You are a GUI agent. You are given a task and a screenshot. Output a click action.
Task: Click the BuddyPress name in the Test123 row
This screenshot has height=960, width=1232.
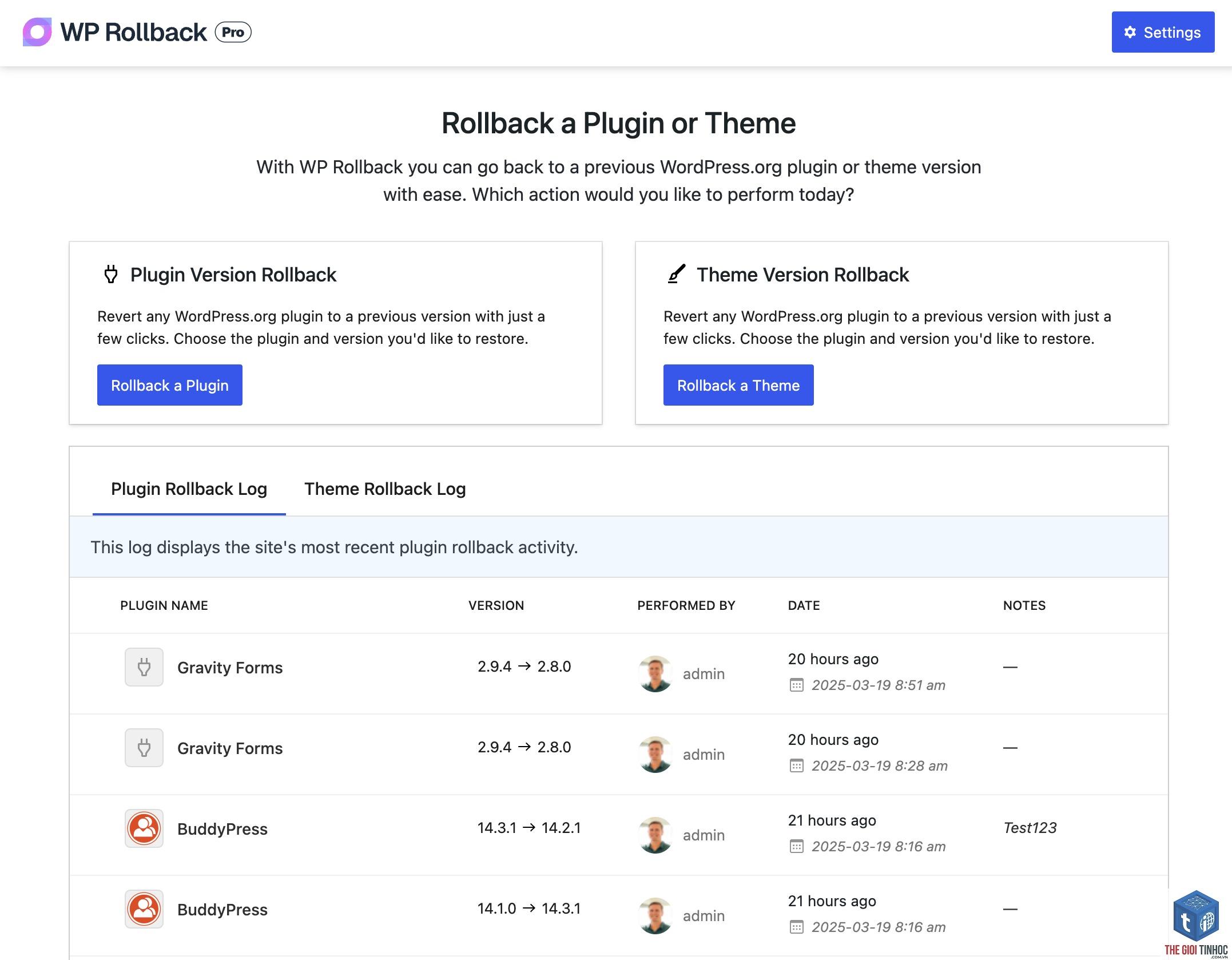pyautogui.click(x=222, y=829)
